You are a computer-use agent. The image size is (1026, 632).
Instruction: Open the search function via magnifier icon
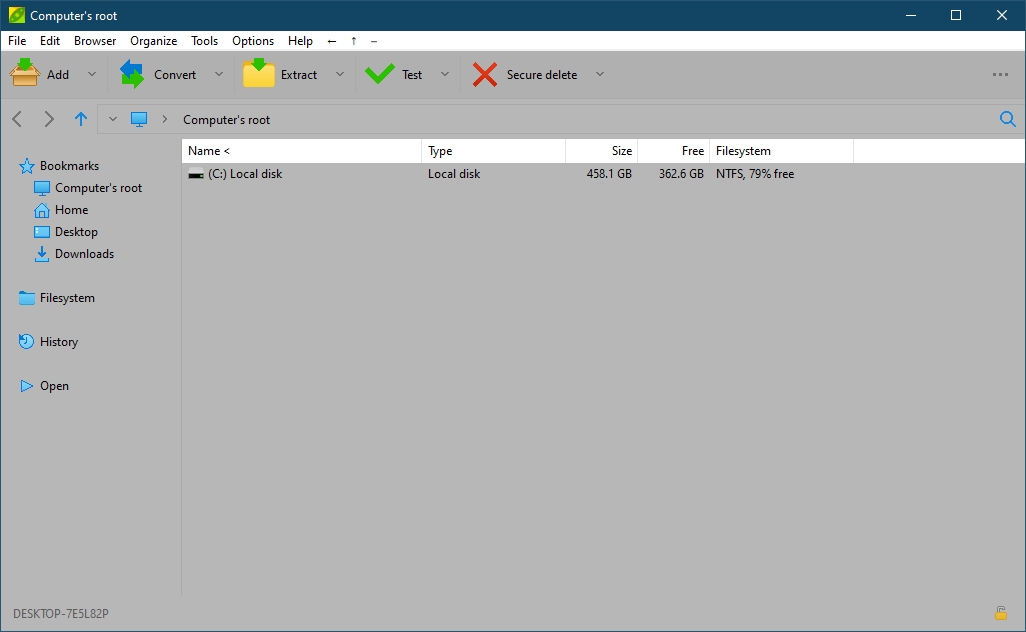click(1007, 119)
